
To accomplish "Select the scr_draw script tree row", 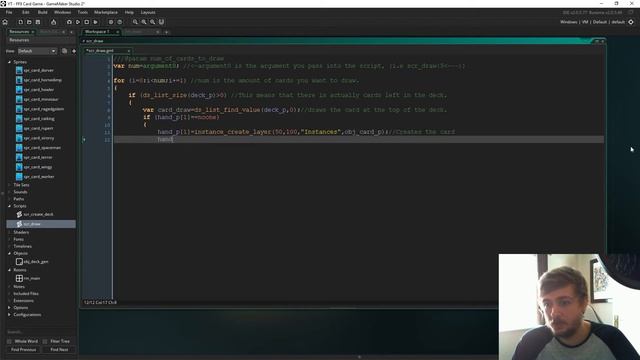I will [x=41, y=224].
